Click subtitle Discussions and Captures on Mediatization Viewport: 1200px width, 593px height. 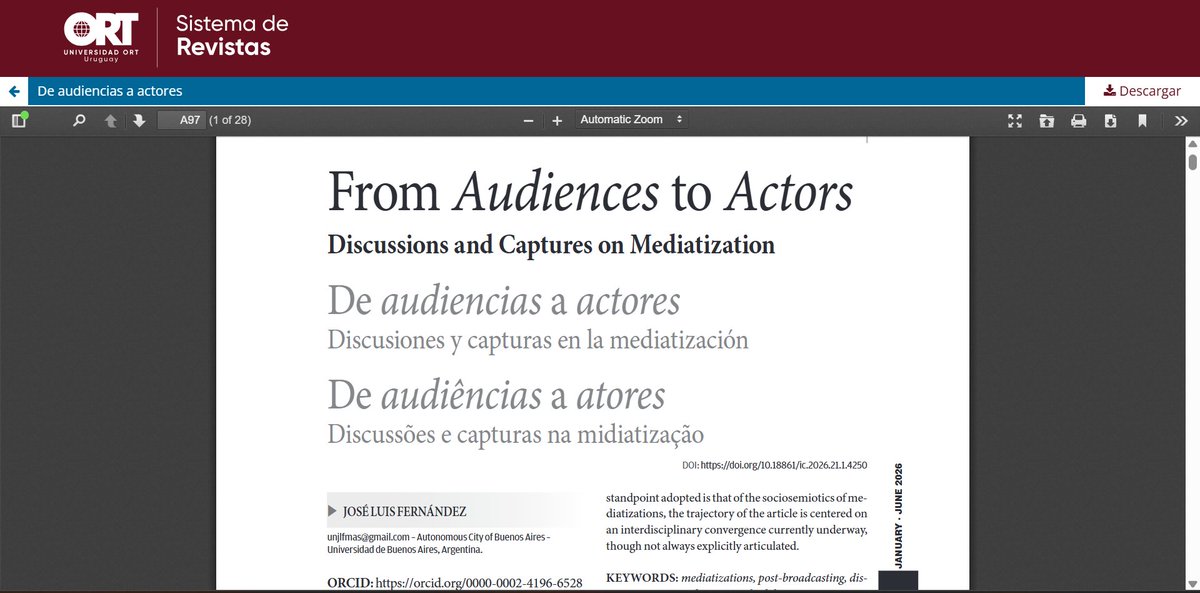551,244
